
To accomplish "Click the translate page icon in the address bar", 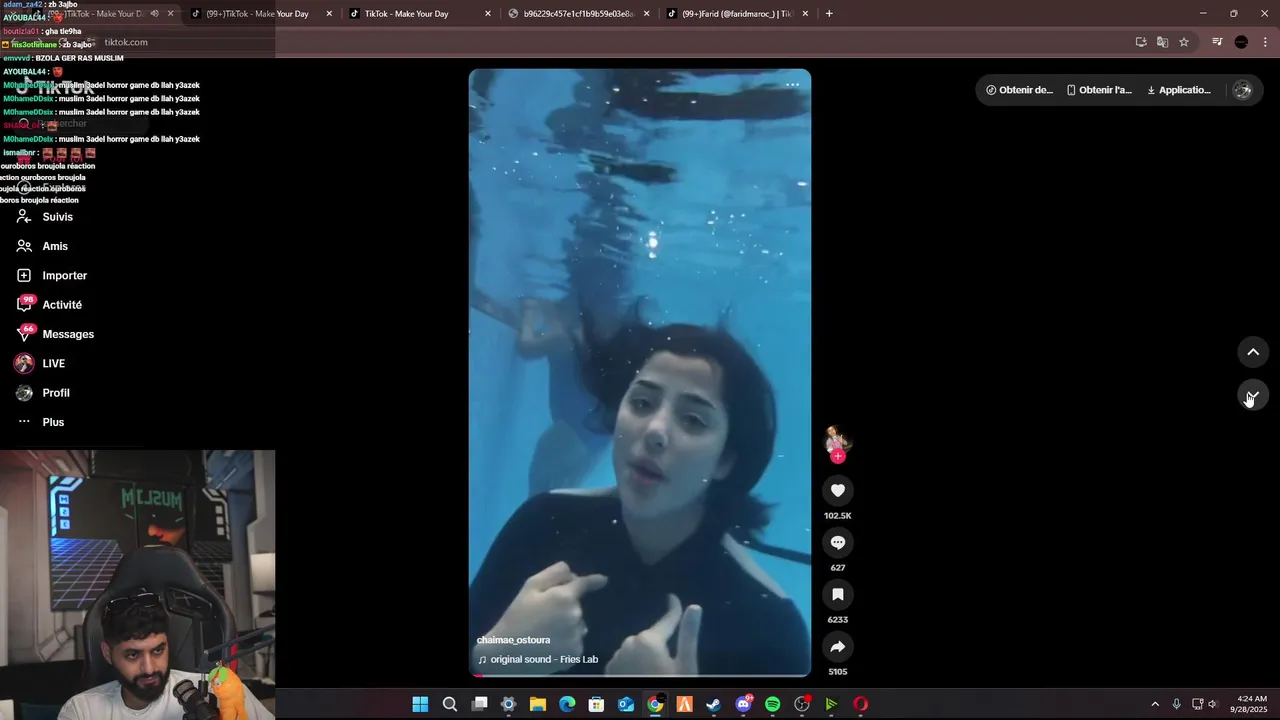I will 1162,42.
